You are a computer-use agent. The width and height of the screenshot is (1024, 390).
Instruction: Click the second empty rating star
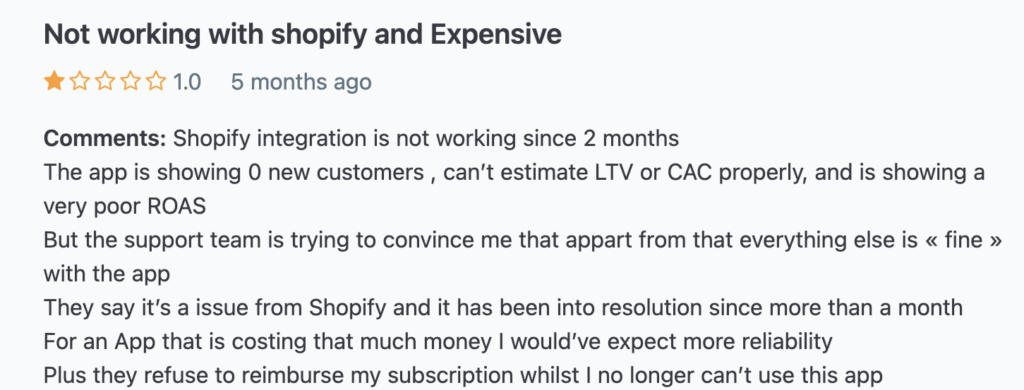80,82
